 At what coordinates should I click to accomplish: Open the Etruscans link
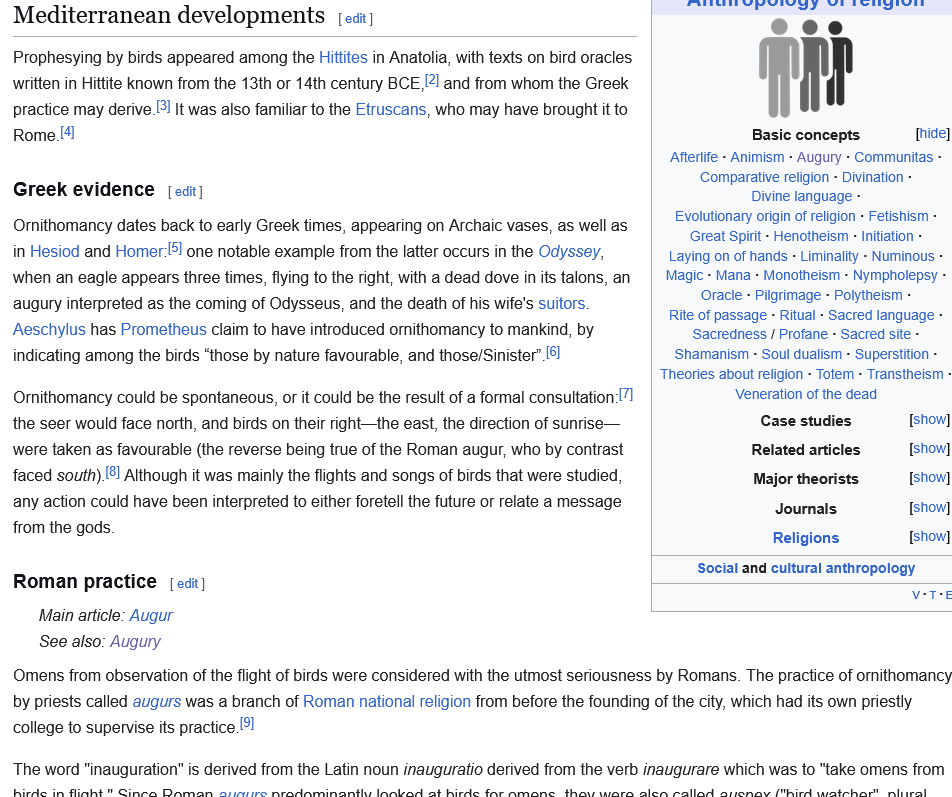(x=391, y=110)
